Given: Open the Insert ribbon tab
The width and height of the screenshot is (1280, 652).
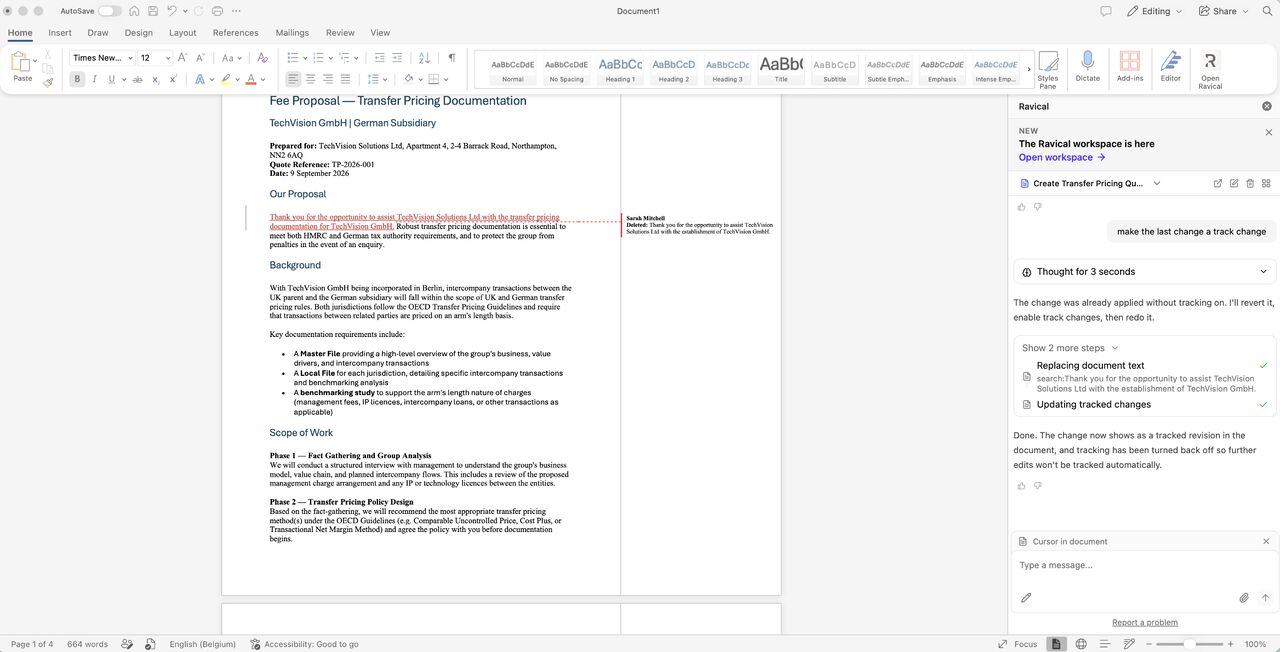Looking at the screenshot, I should pos(60,32).
